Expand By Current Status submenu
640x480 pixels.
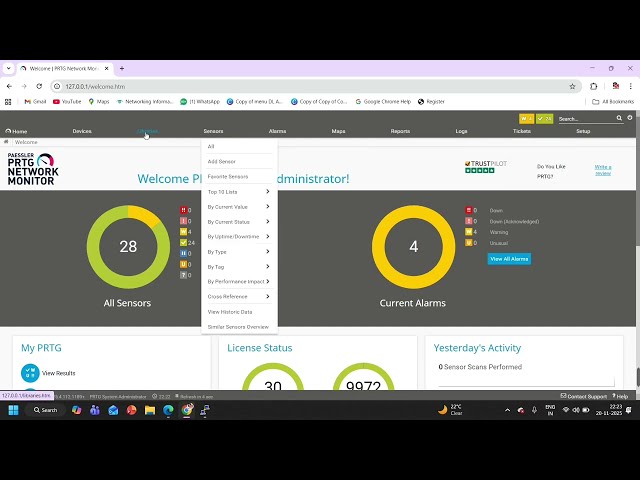pos(239,222)
